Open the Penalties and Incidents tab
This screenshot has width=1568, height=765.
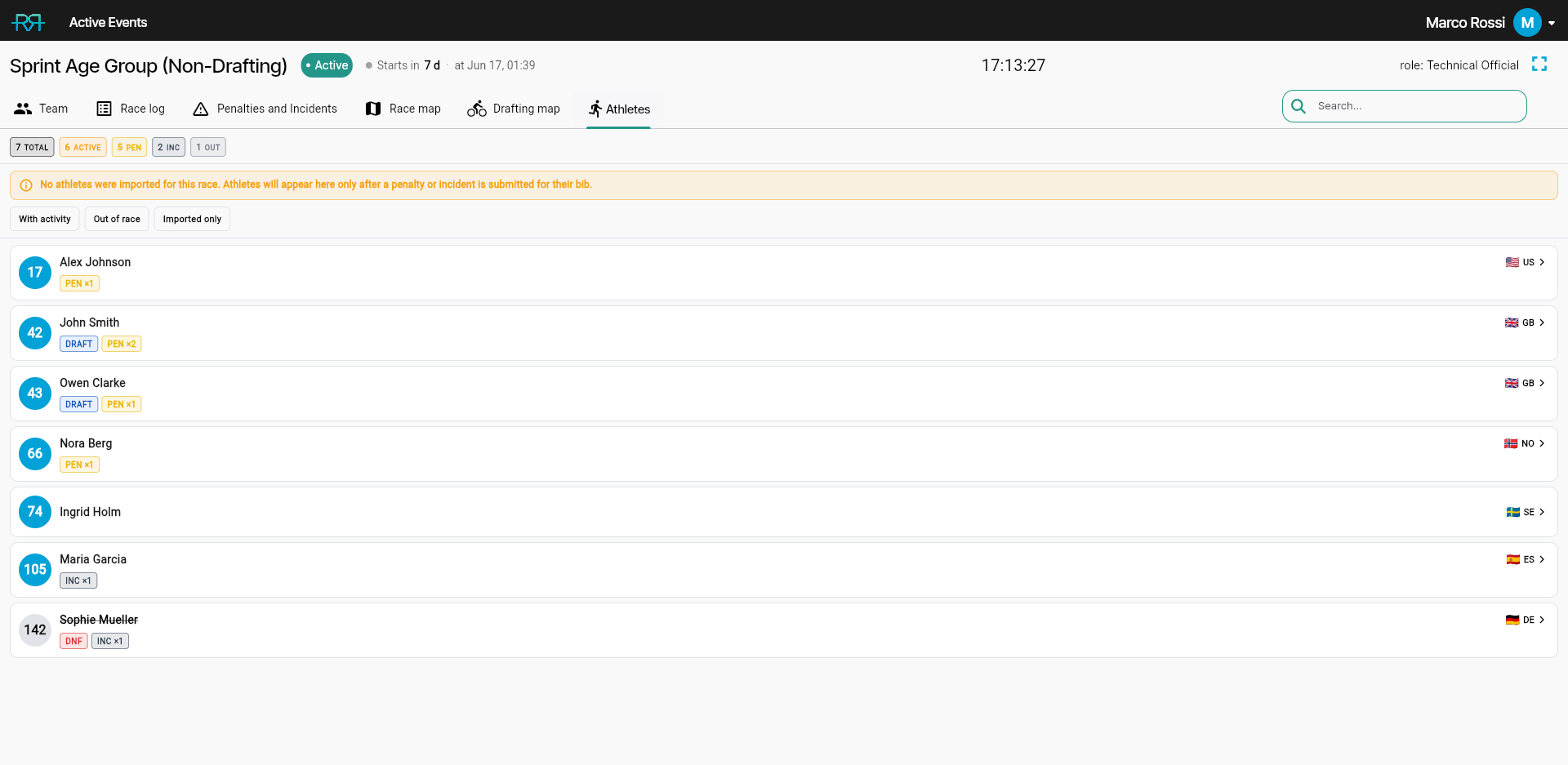265,109
